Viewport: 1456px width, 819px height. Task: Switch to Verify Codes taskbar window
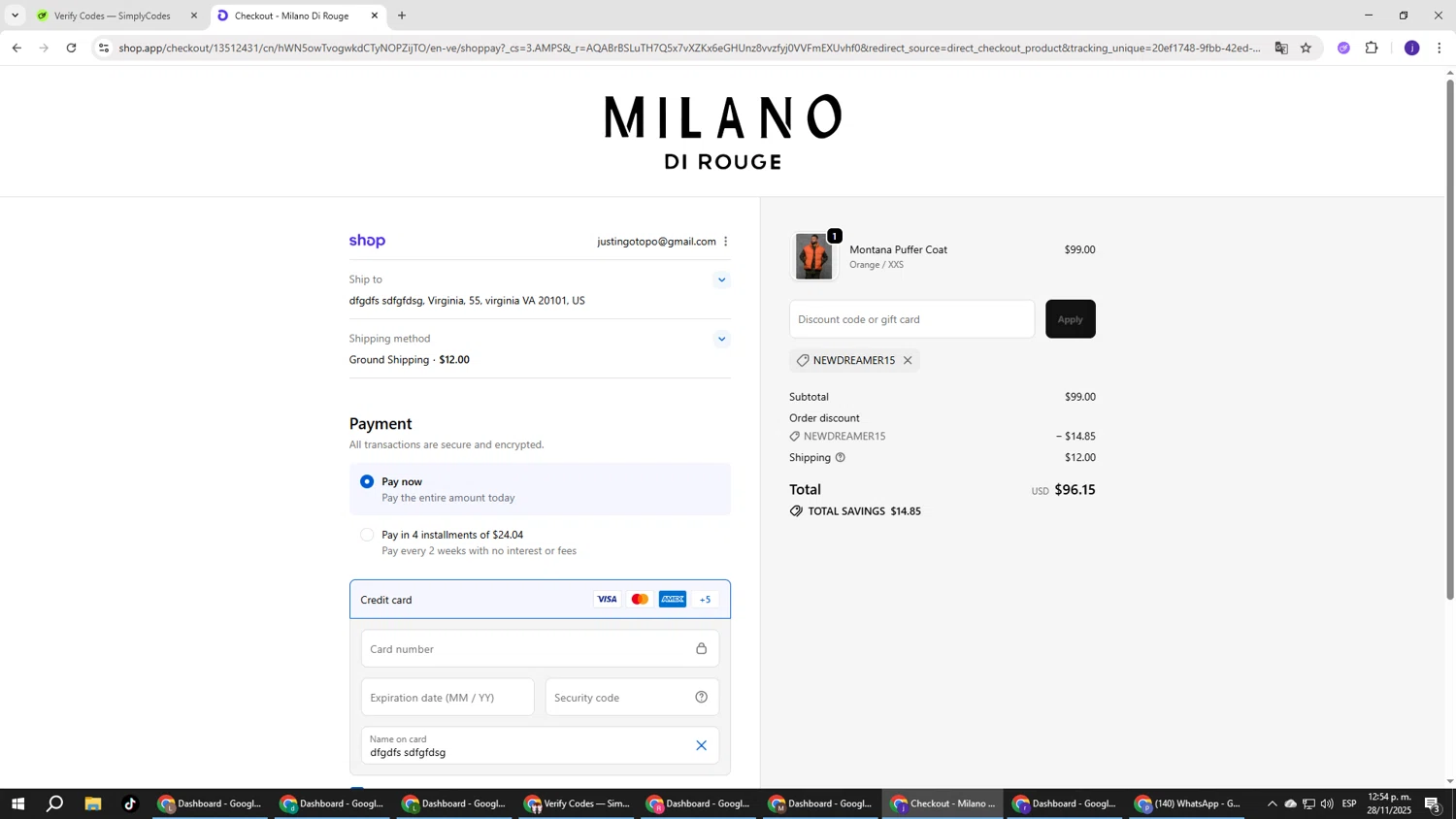(x=579, y=803)
